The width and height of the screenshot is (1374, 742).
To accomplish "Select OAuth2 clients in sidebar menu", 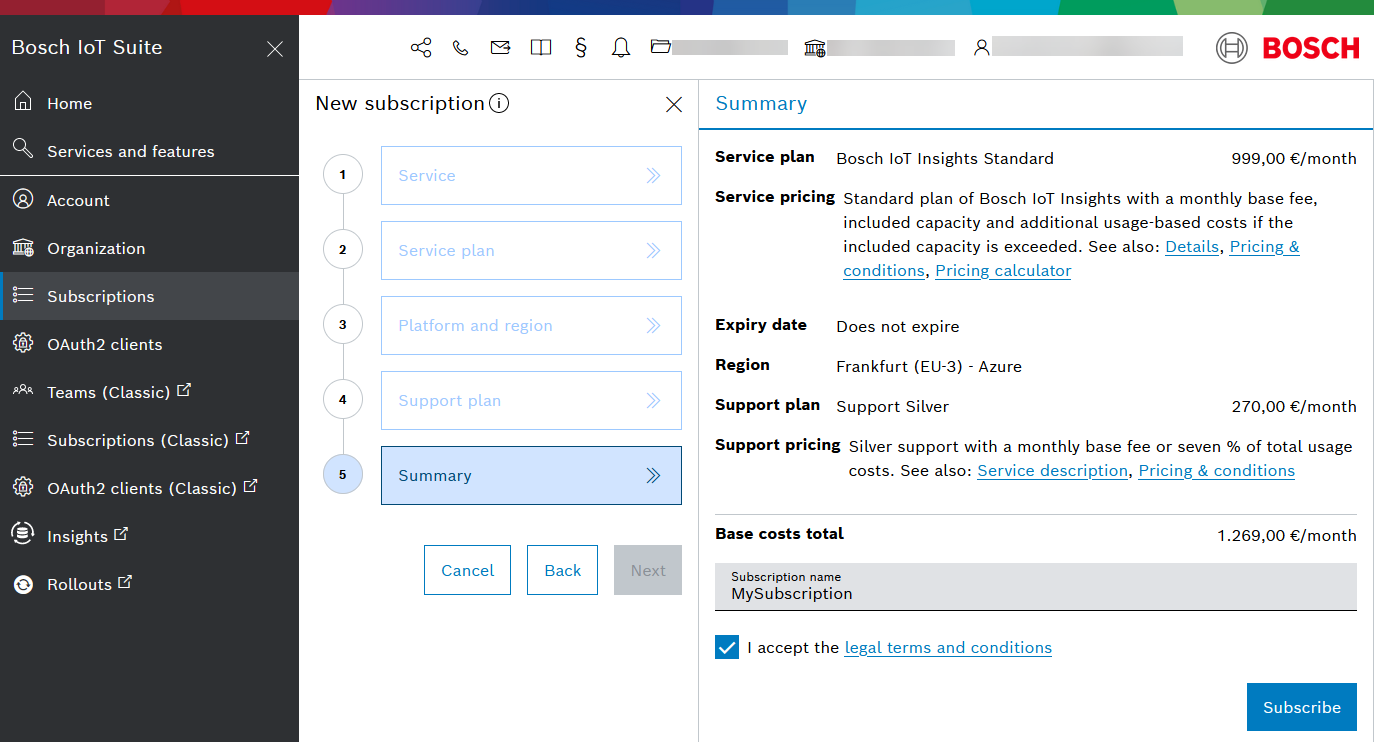I will click(x=104, y=344).
